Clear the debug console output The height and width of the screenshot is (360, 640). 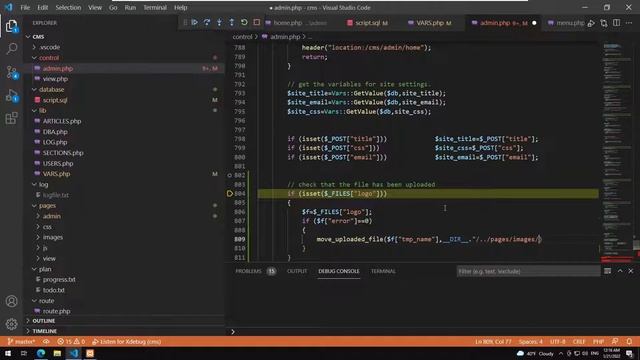coord(607,271)
